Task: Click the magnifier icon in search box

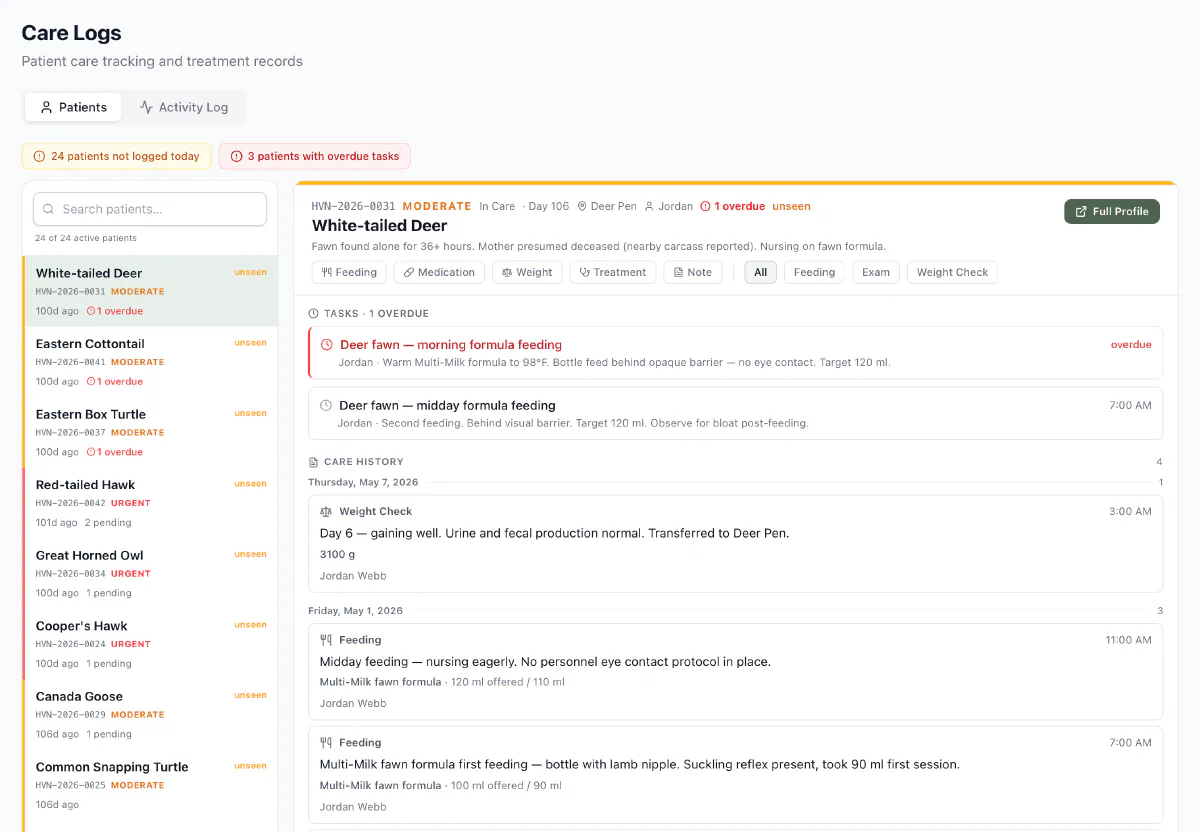Action: click(x=49, y=209)
